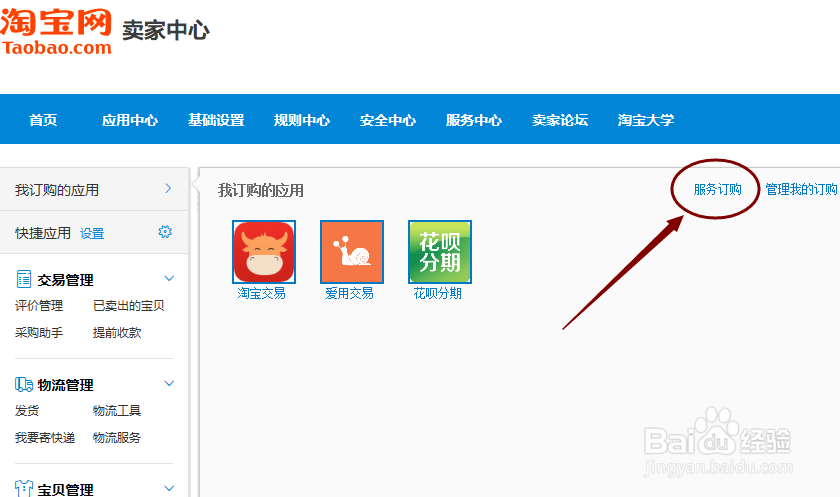Click the 宝贝管理 shirt icon

click(24, 488)
